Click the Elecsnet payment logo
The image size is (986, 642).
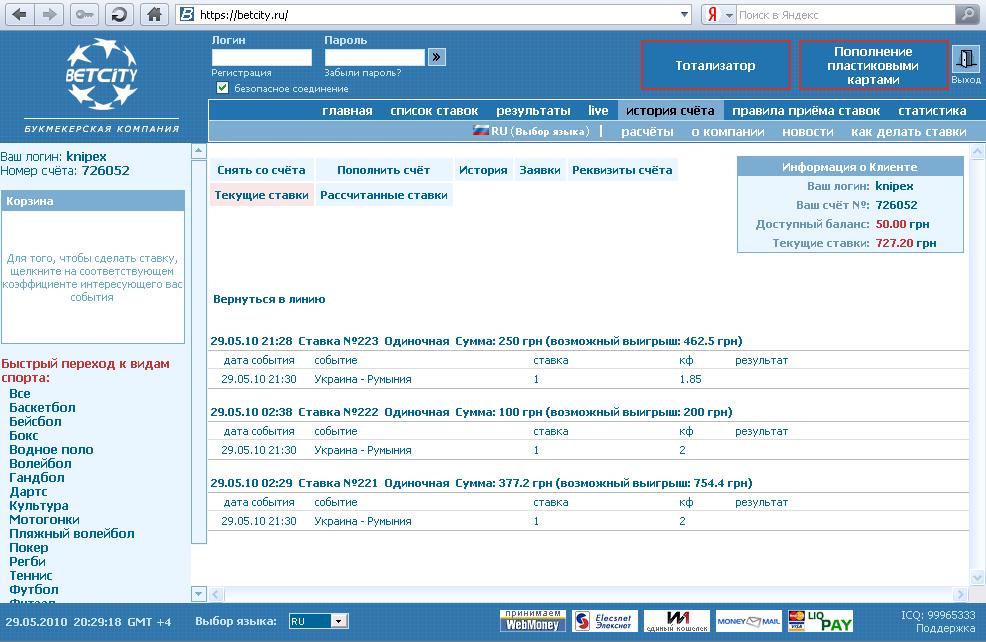[x=603, y=621]
